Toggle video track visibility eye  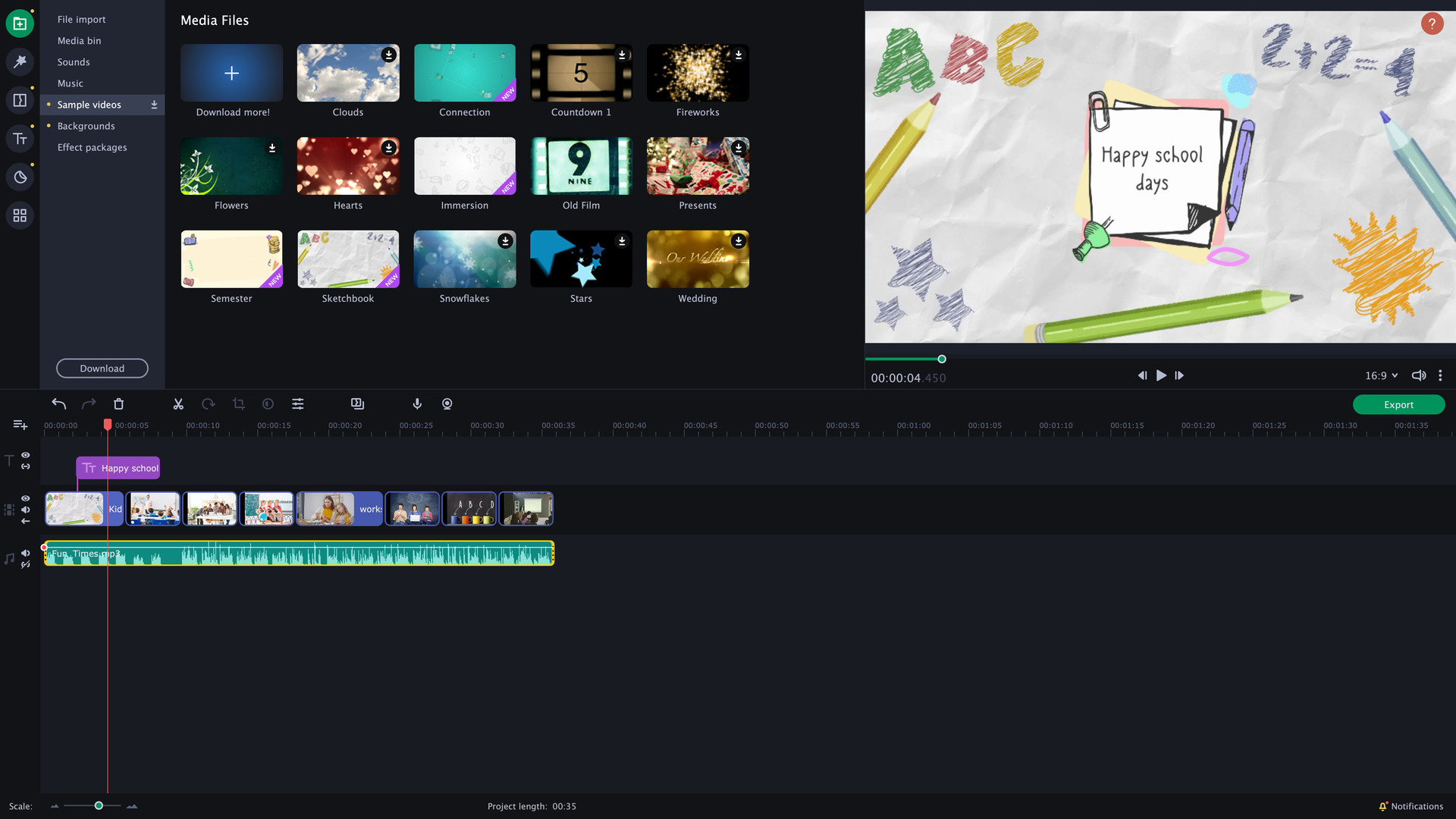coord(26,498)
